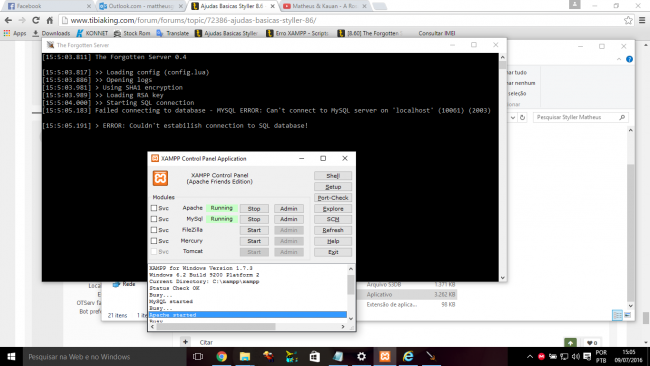Toggle the FileZilla Svc checkbox
Image resolution: width=650 pixels, height=366 pixels.
click(x=154, y=230)
